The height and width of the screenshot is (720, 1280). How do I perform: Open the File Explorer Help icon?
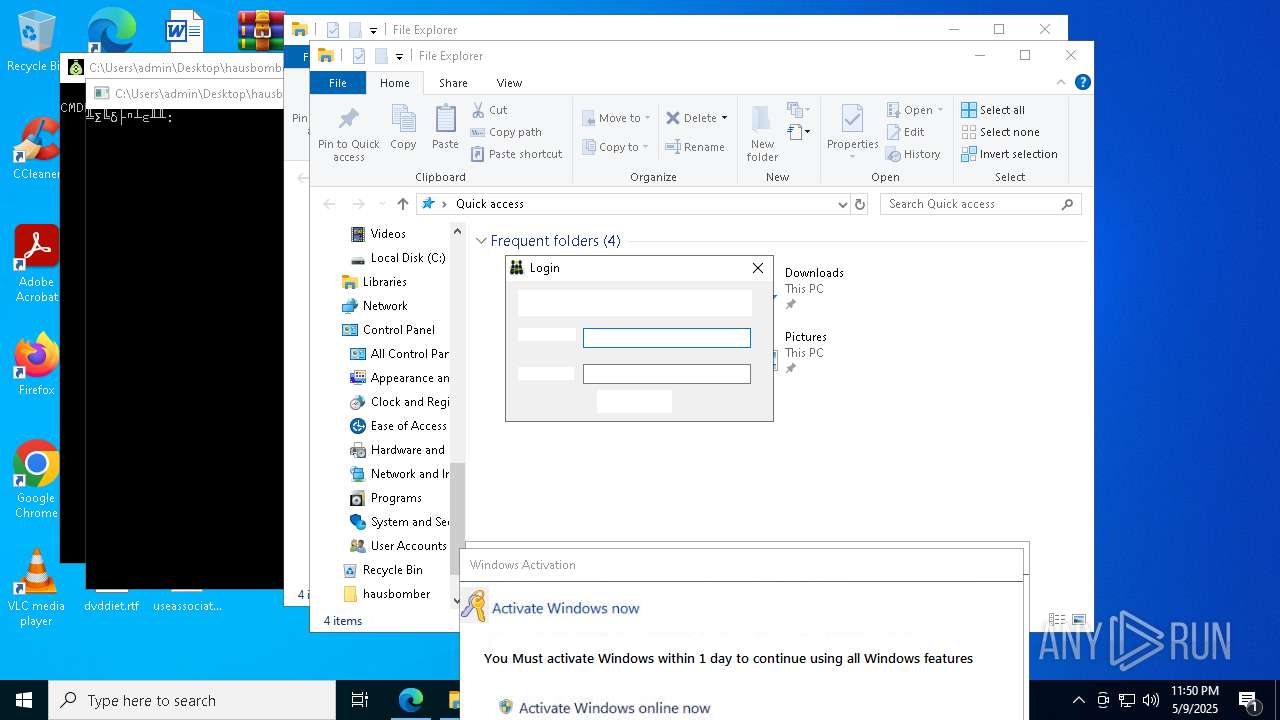[x=1082, y=83]
